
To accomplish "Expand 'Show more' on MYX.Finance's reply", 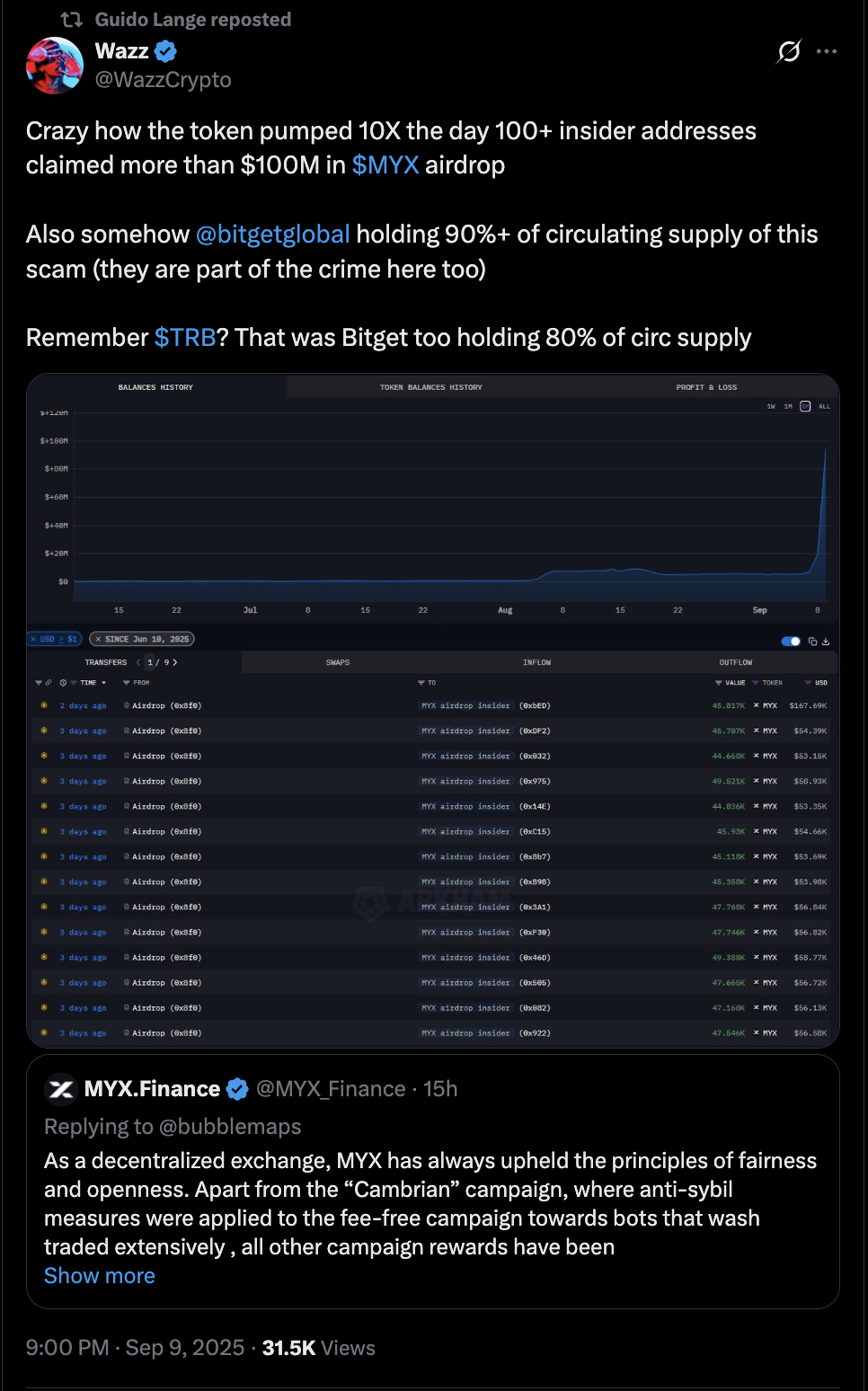I will pos(100,1275).
